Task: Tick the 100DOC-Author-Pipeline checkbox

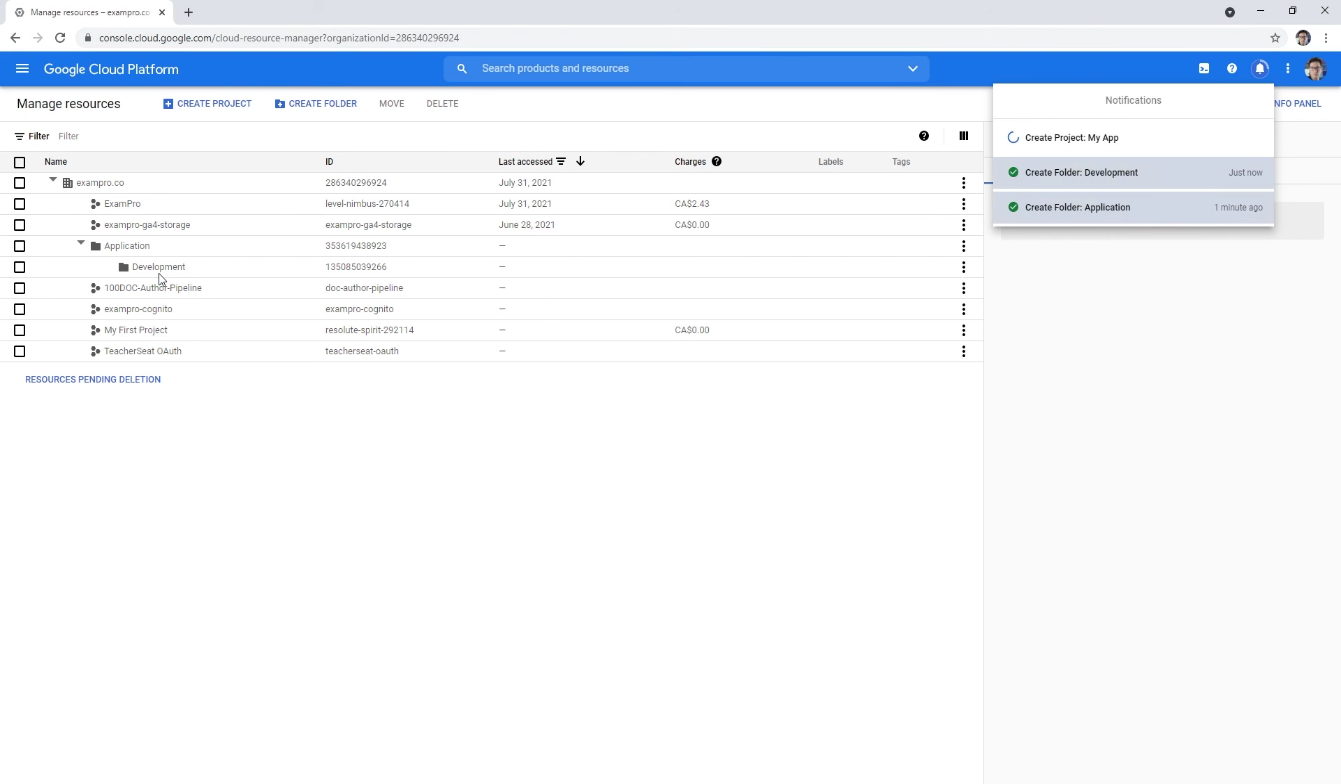Action: click(x=19, y=288)
